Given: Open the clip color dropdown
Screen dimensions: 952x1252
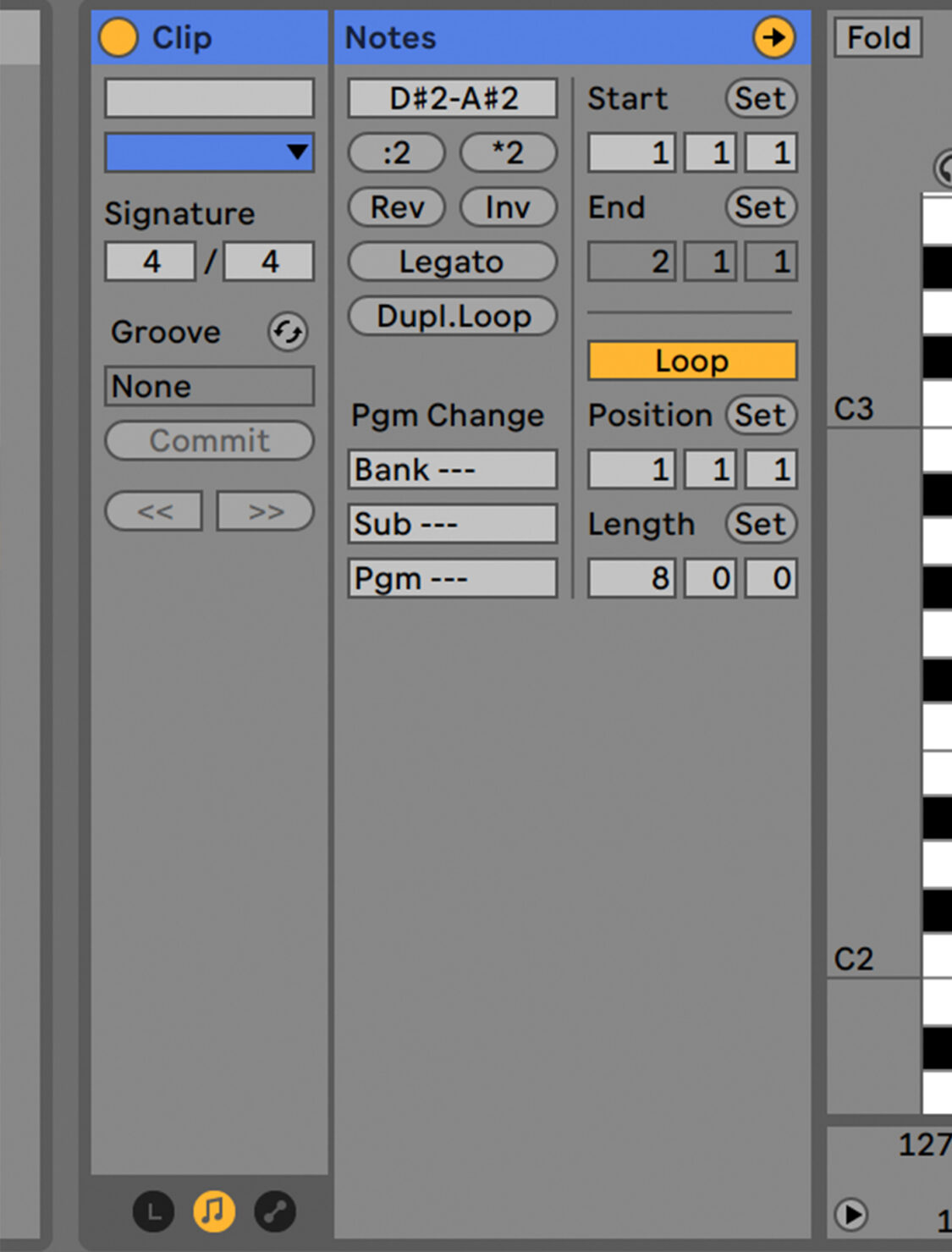Looking at the screenshot, I should click(209, 152).
